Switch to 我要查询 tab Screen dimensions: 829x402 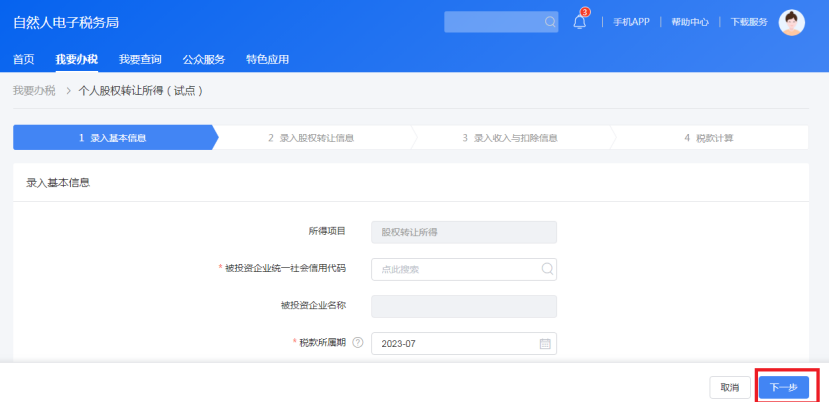pyautogui.click(x=140, y=59)
